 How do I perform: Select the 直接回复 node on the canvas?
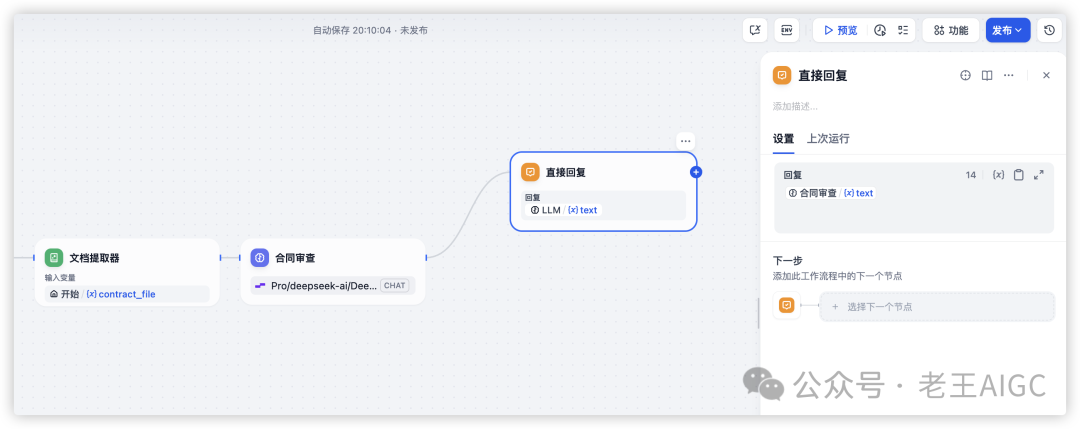(x=603, y=191)
